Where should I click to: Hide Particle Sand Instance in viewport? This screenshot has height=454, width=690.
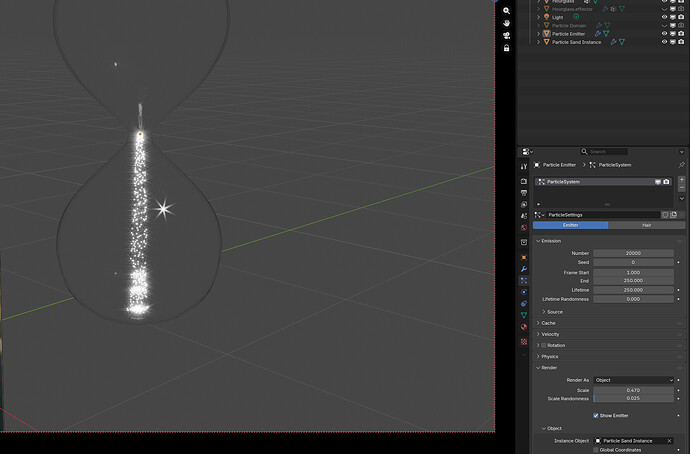coord(664,42)
